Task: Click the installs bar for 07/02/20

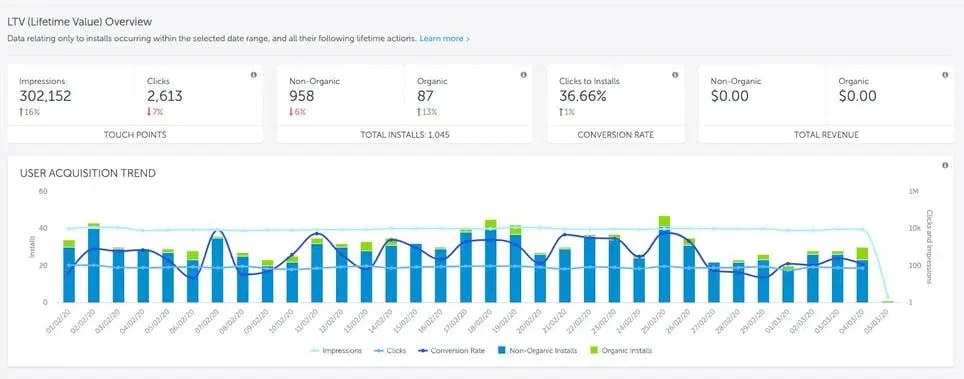Action: (x=218, y=270)
